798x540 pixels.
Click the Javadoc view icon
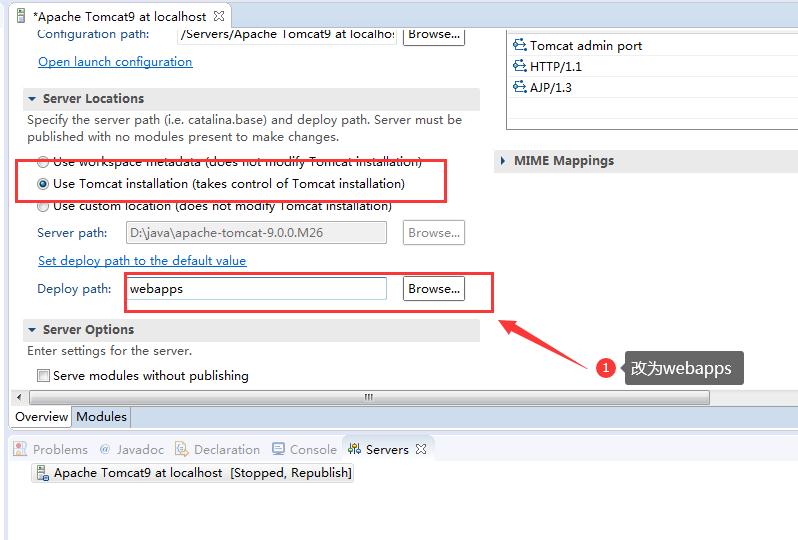click(x=105, y=449)
